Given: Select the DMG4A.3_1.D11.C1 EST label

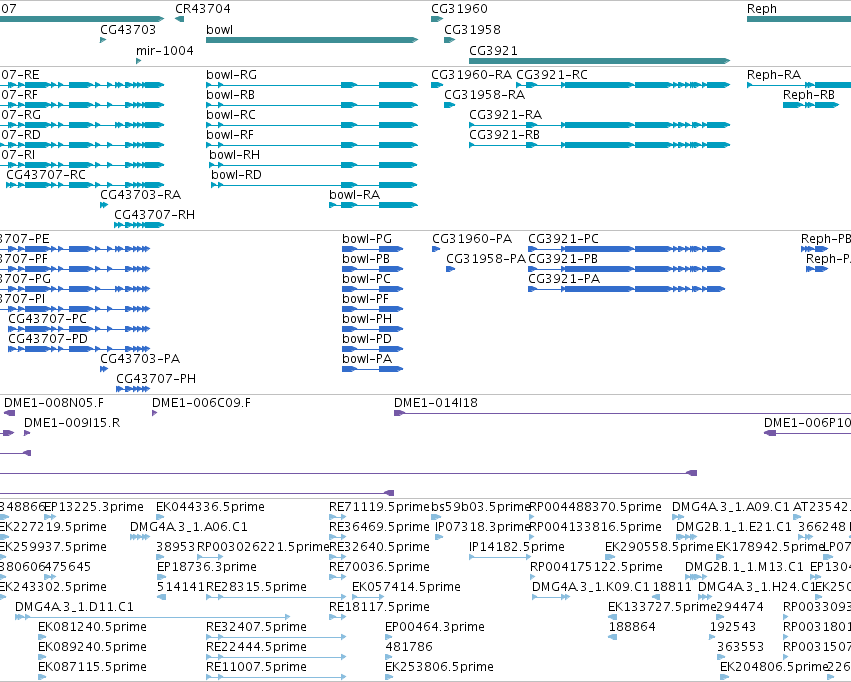Looking at the screenshot, I should point(74,607).
